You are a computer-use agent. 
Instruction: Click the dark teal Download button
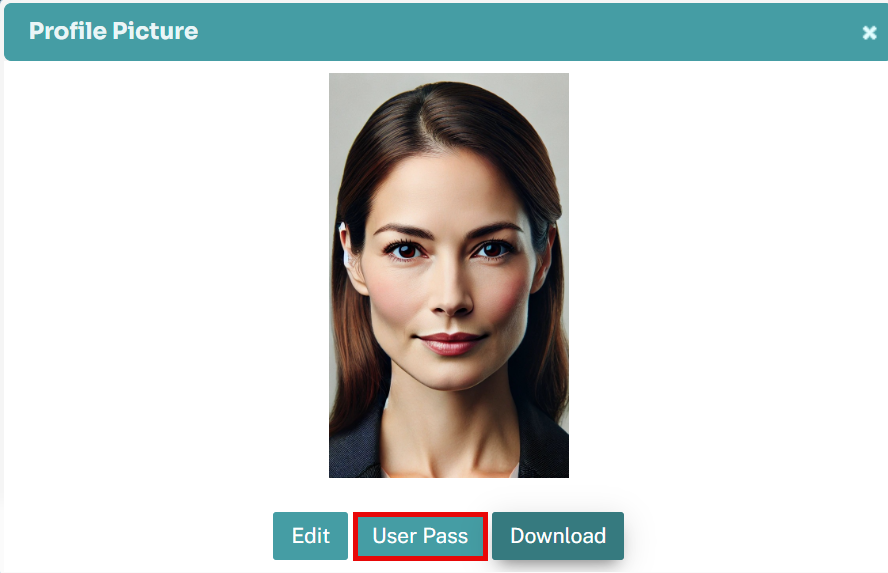(x=558, y=536)
